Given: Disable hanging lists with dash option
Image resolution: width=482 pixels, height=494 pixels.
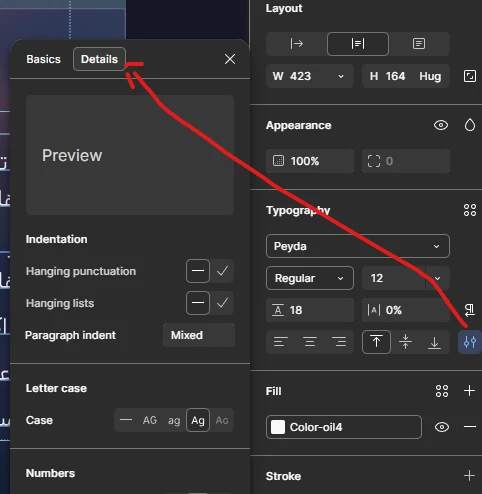Looking at the screenshot, I should coord(198,303).
